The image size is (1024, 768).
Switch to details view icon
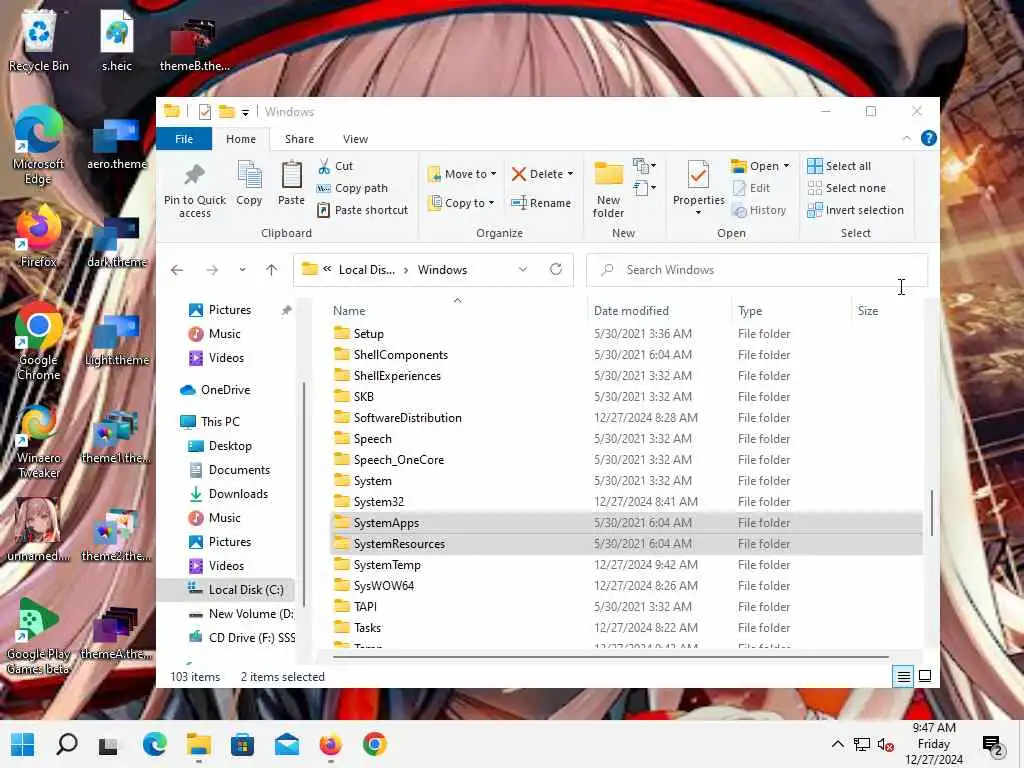click(x=903, y=677)
